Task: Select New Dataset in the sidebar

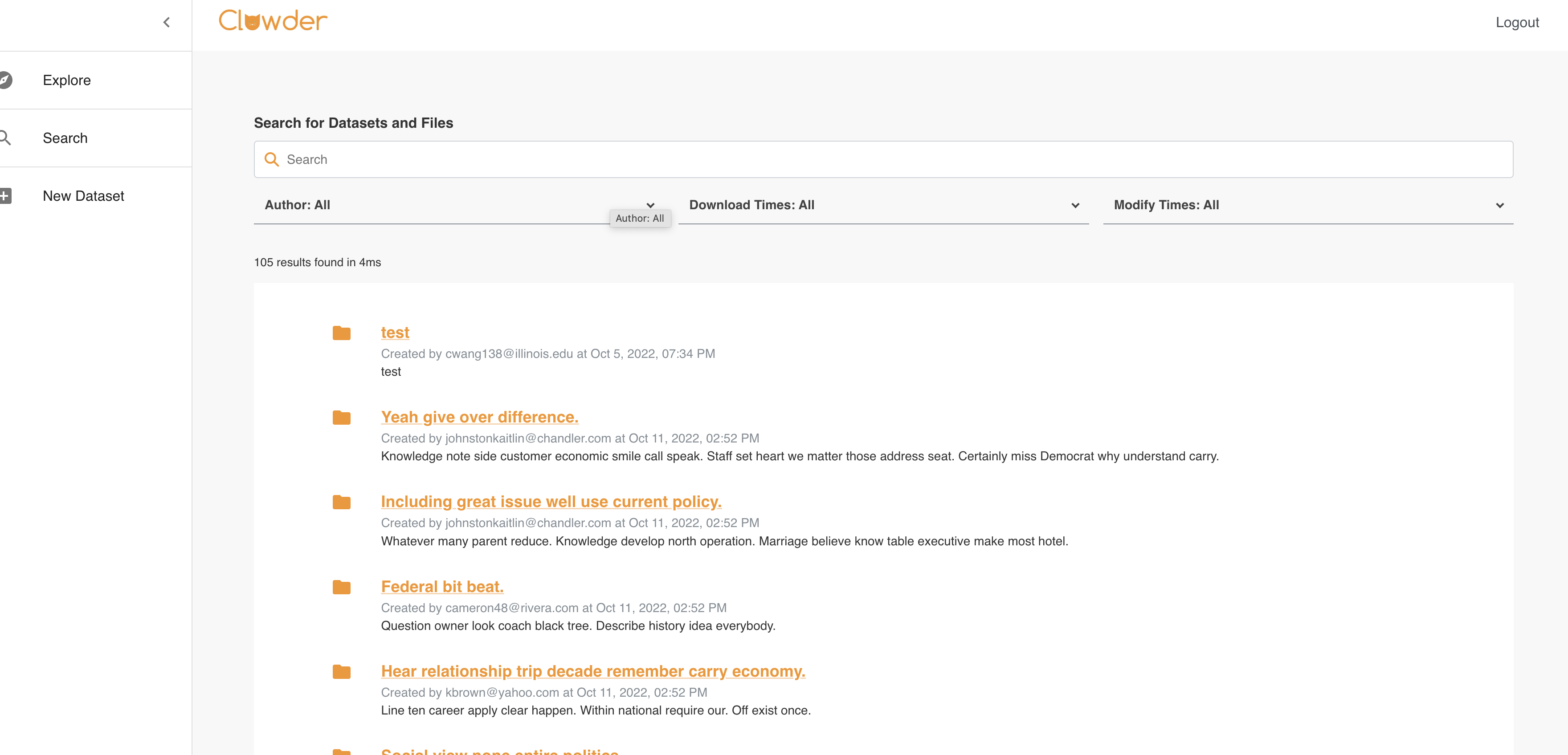Action: point(83,196)
